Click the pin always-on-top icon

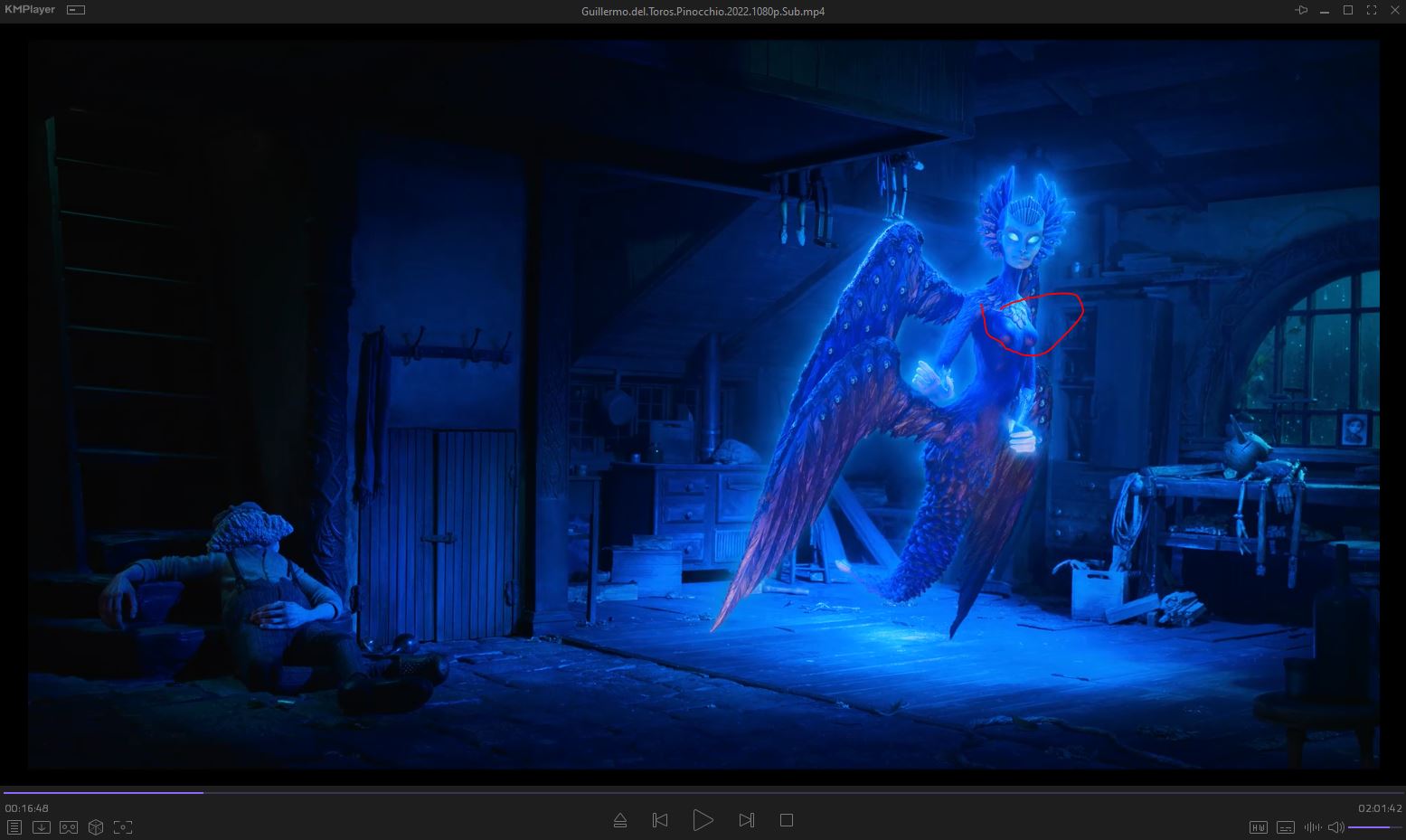[x=1301, y=11]
